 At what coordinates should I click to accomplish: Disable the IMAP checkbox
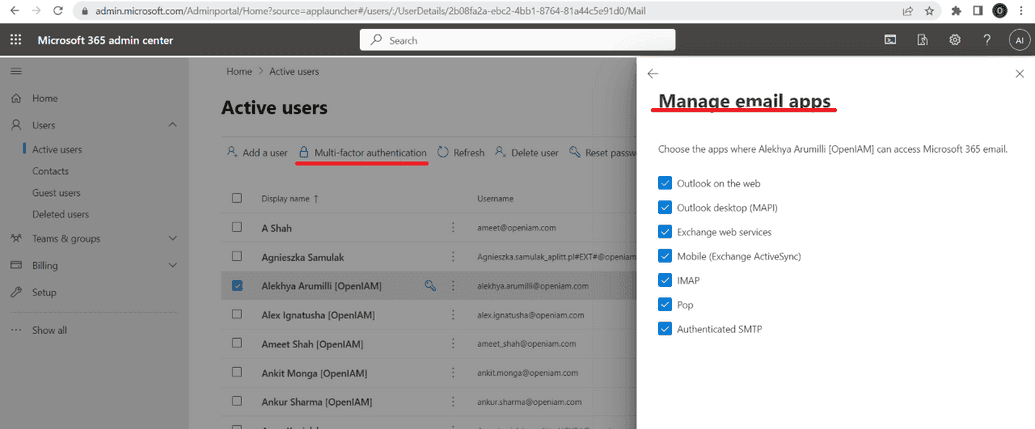point(665,280)
